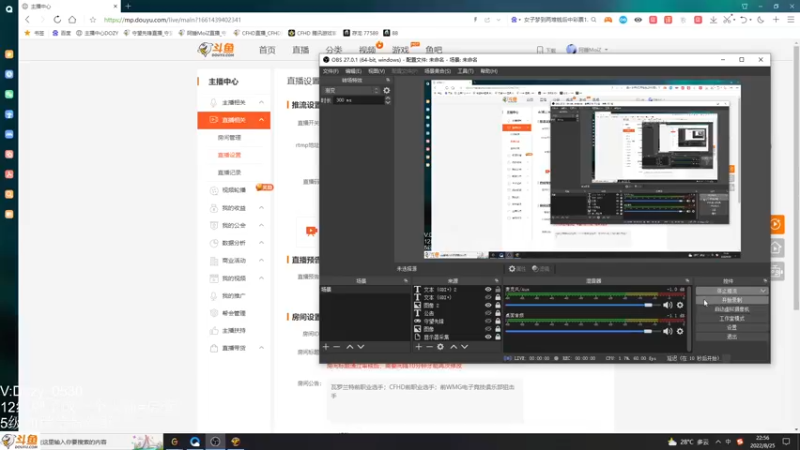Reload the Douyu page in the browser
The height and width of the screenshot is (450, 800).
pyautogui.click(x=57, y=19)
